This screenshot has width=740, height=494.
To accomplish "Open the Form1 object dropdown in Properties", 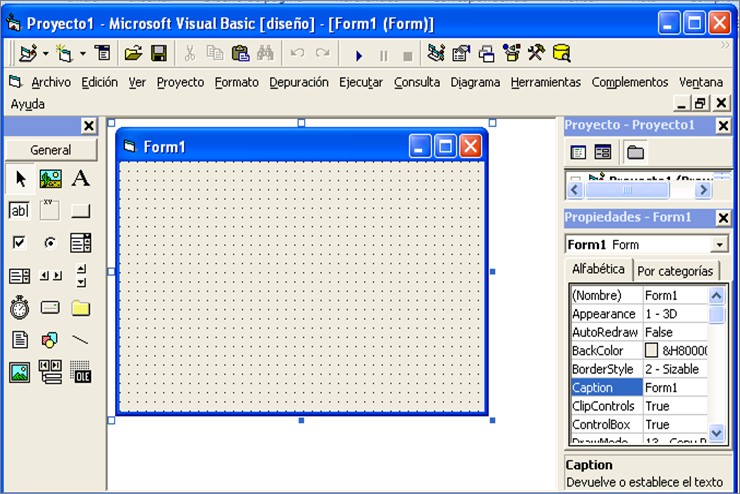I will 719,244.
